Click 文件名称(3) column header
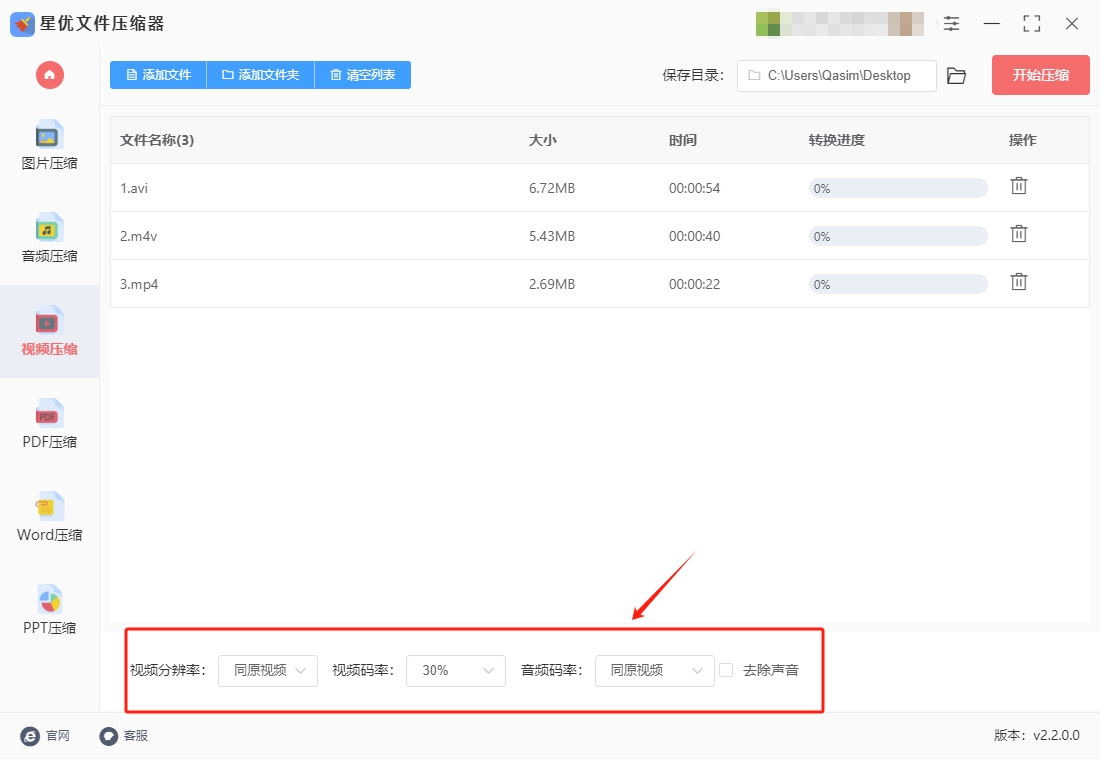The width and height of the screenshot is (1100, 760). pos(157,140)
